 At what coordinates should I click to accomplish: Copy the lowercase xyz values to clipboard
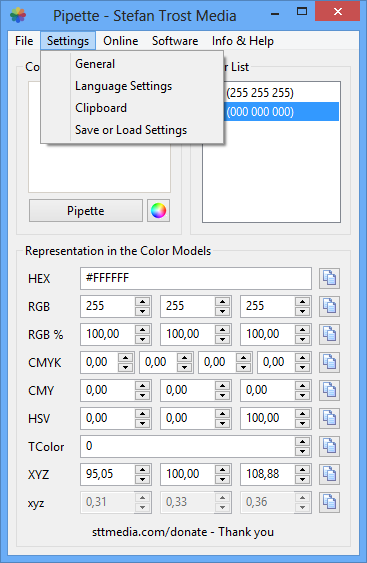pos(329,502)
